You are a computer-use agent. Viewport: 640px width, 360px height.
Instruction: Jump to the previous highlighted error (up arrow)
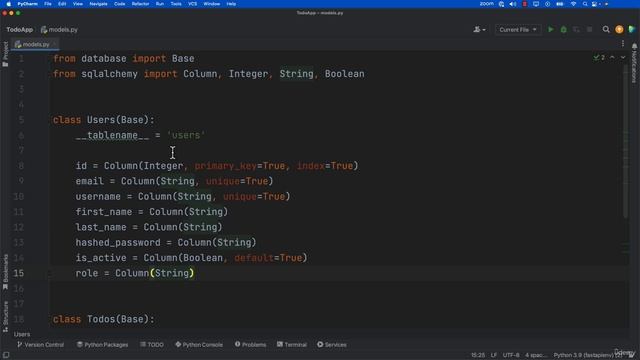pos(612,58)
